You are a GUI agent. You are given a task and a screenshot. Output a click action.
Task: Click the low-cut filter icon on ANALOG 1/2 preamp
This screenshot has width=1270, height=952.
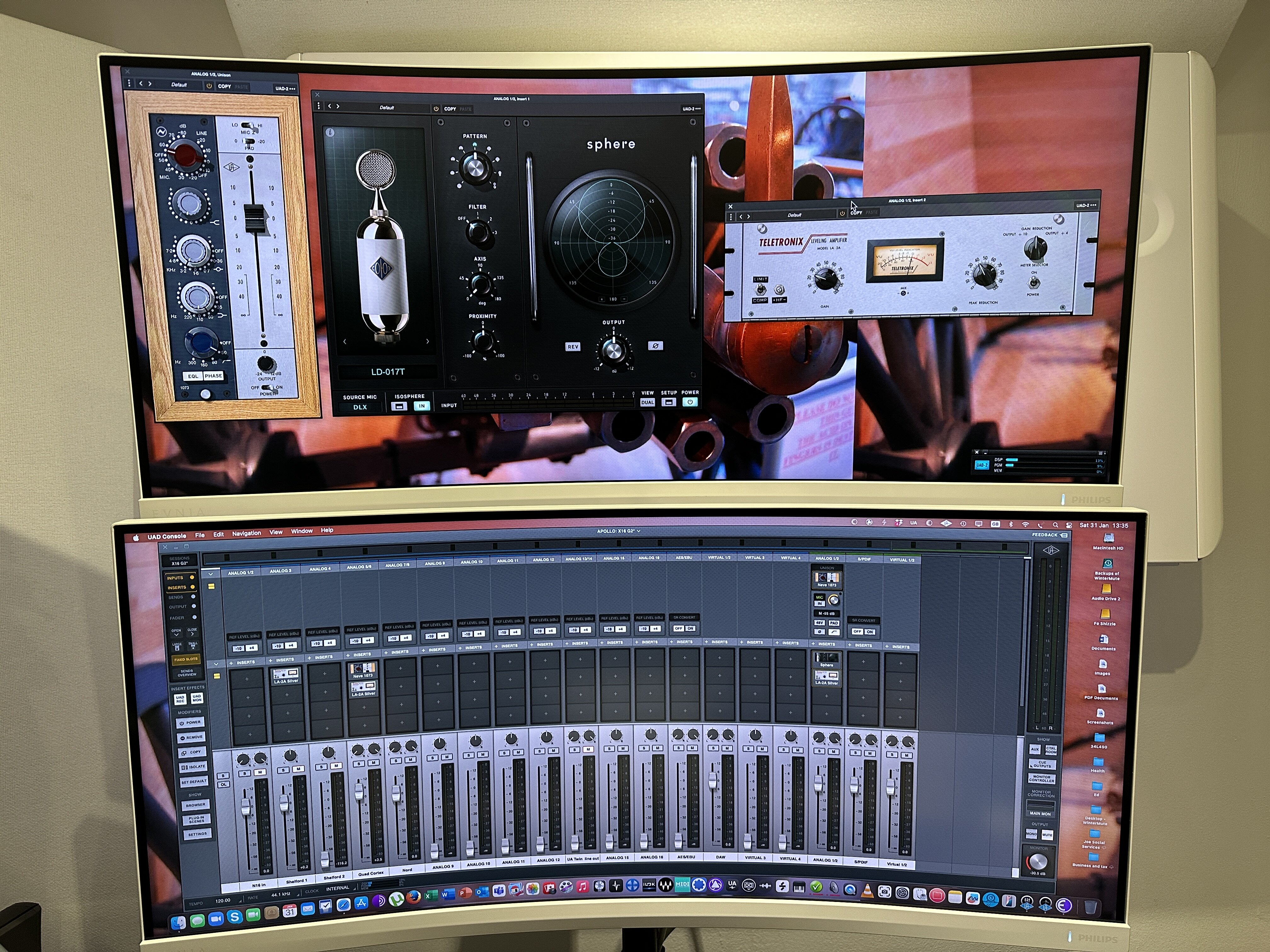pyautogui.click(x=834, y=632)
